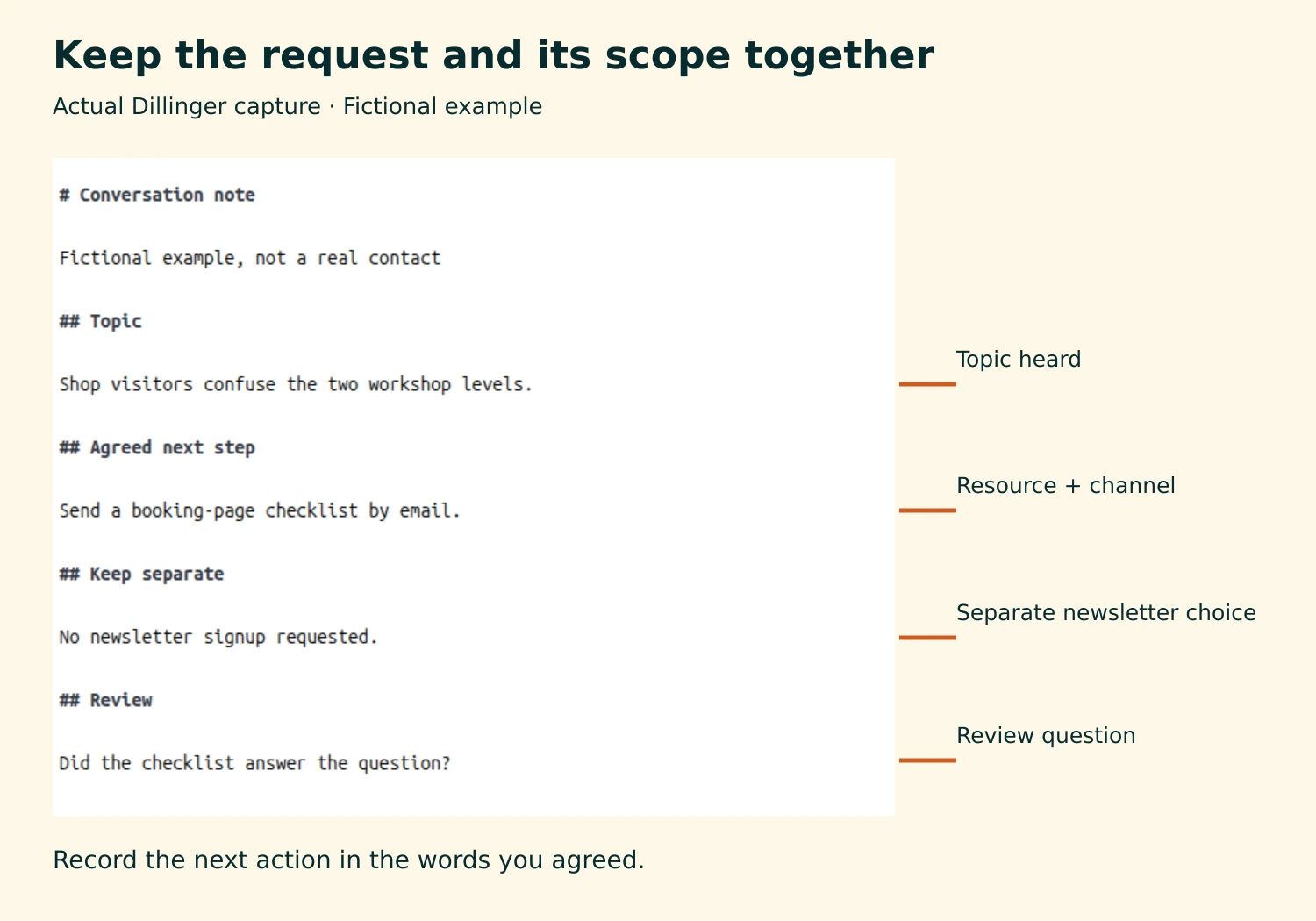
Task: Click the 'Actual Dillinger capture · Fictional example' subtitle
Action: point(297,107)
